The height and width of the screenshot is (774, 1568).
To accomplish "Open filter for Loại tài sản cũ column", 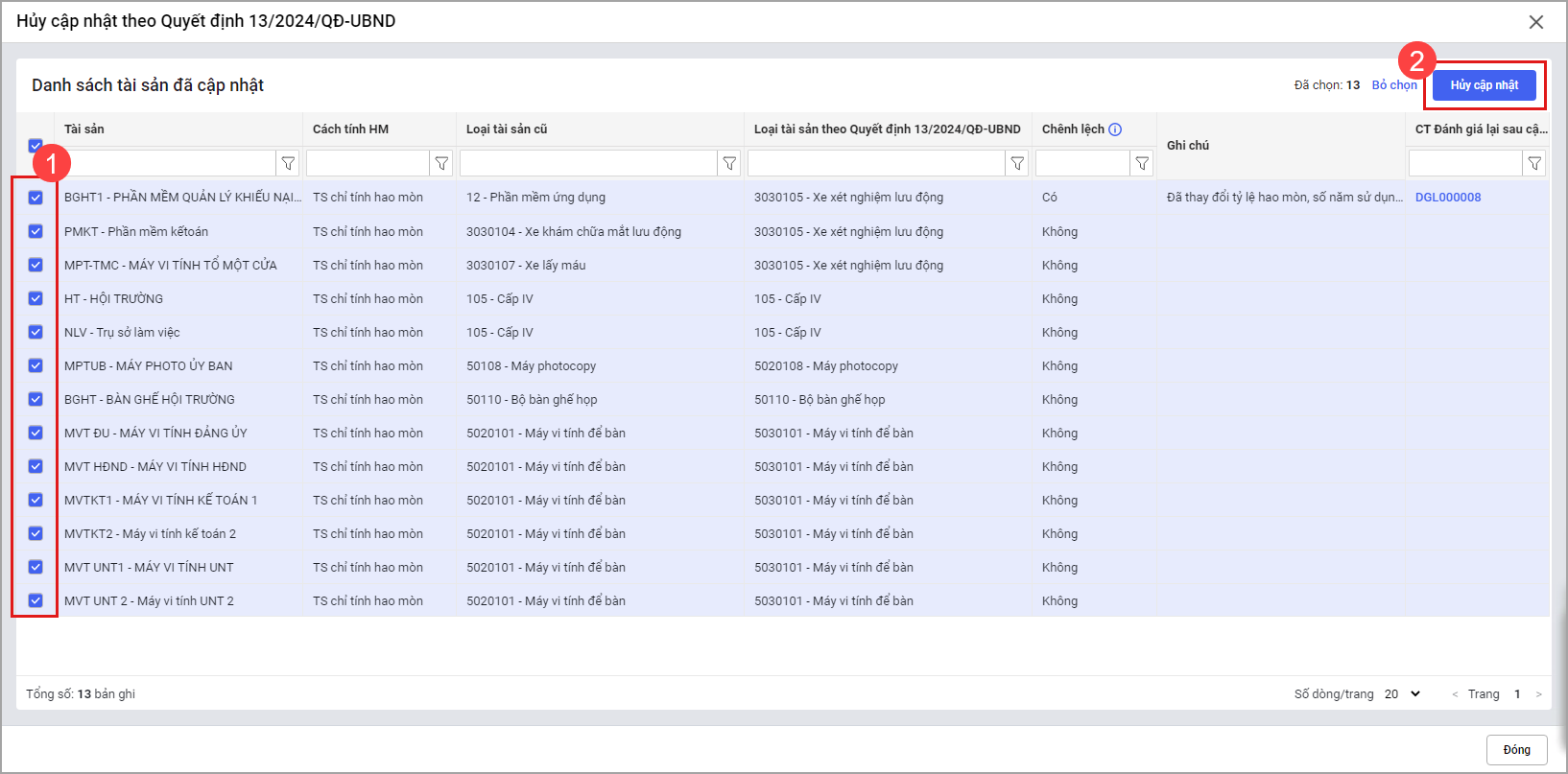I will pos(729,164).
